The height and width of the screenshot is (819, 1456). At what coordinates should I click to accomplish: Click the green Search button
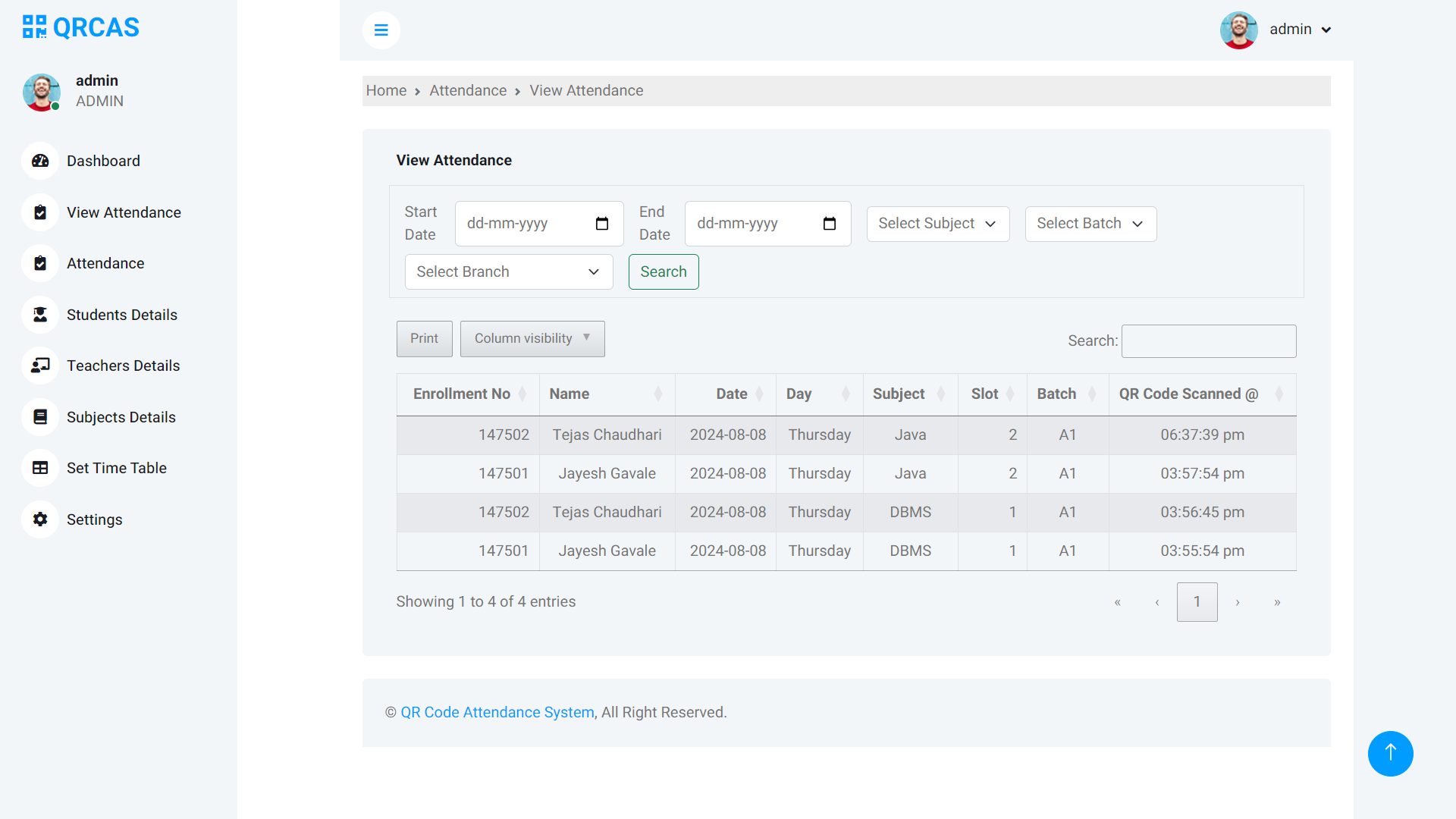pos(663,271)
